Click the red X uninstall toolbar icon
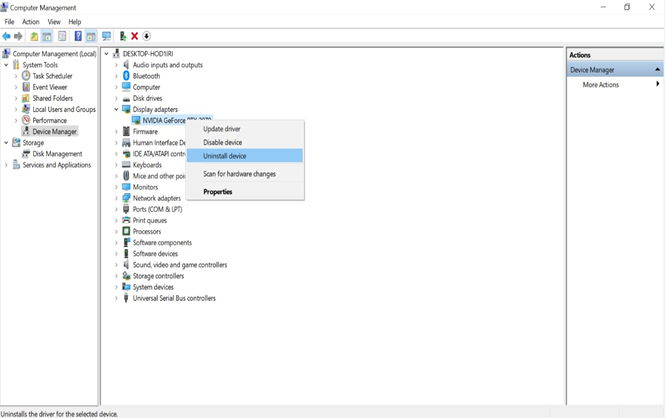This screenshot has height=418, width=665. click(135, 36)
